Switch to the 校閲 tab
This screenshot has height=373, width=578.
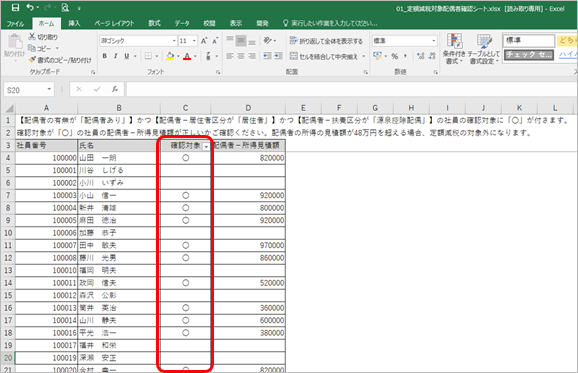click(209, 23)
